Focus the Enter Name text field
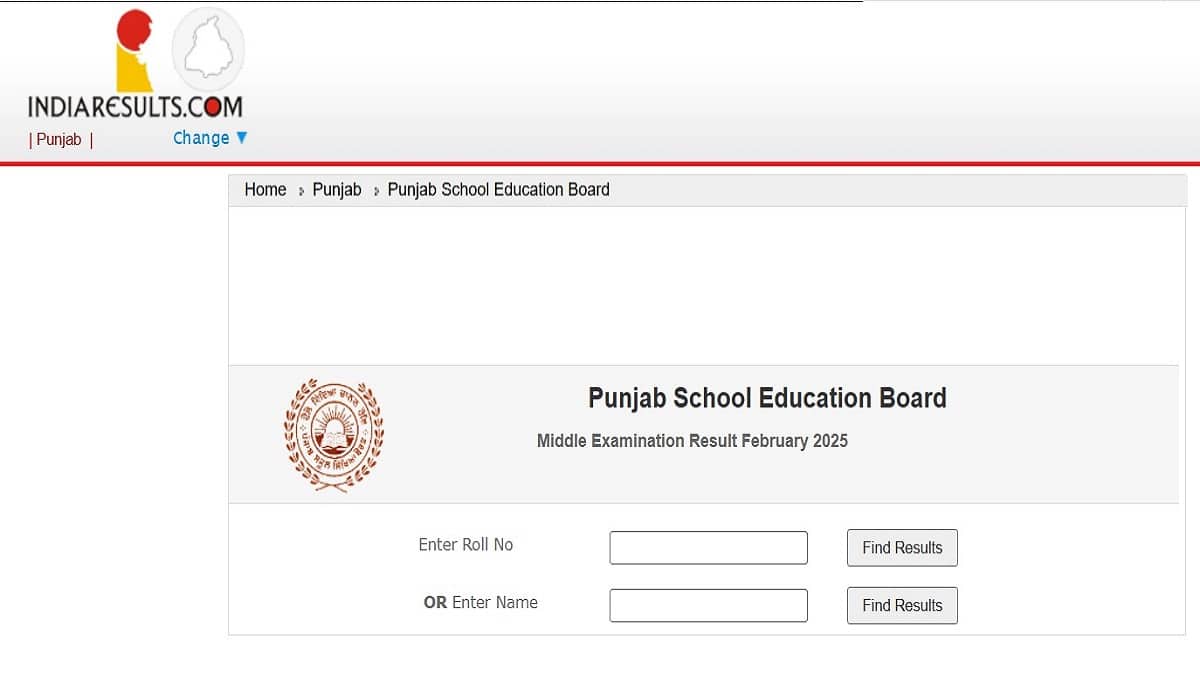The image size is (1200, 675). 708,606
